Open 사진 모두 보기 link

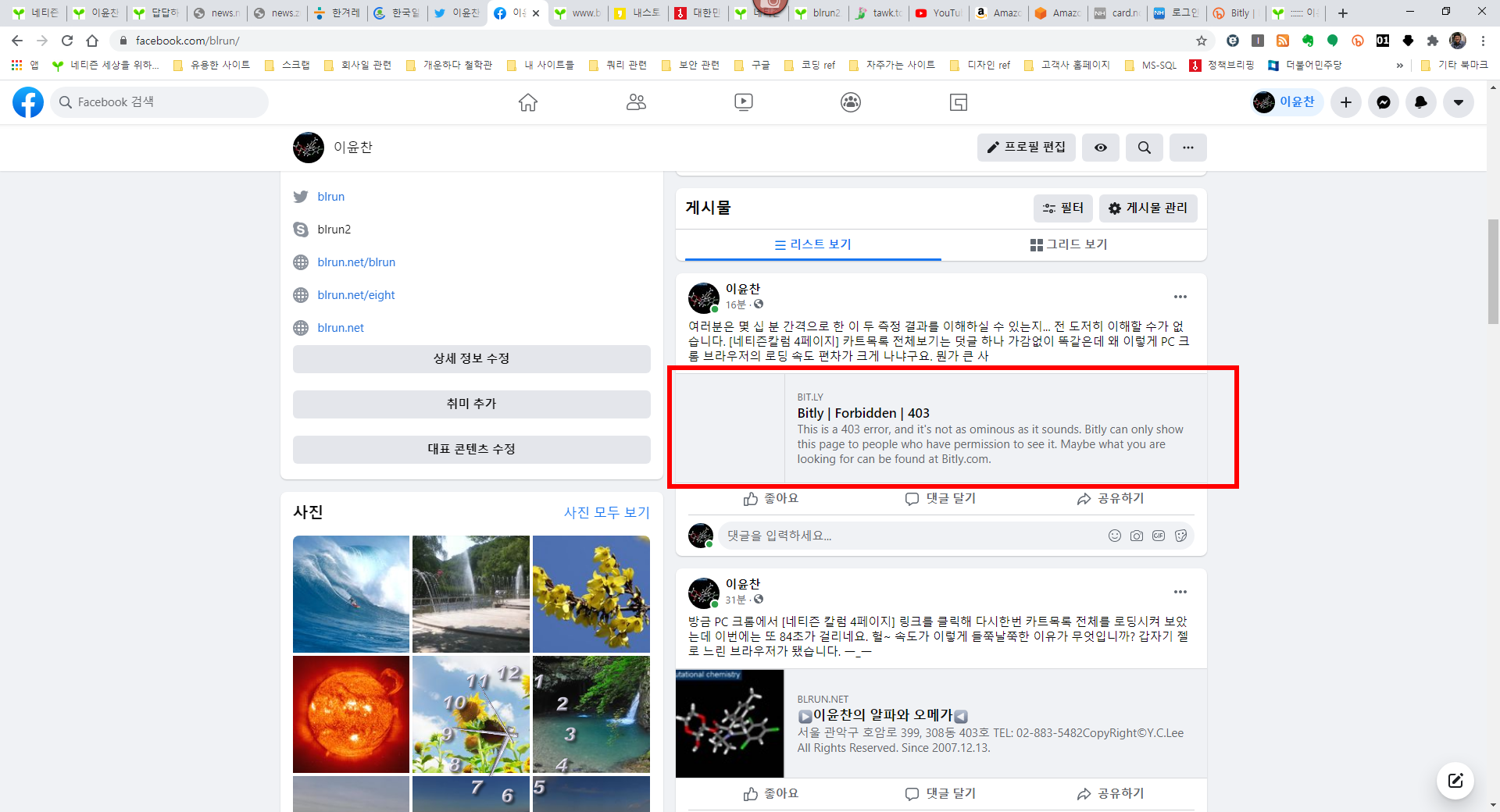(x=607, y=513)
